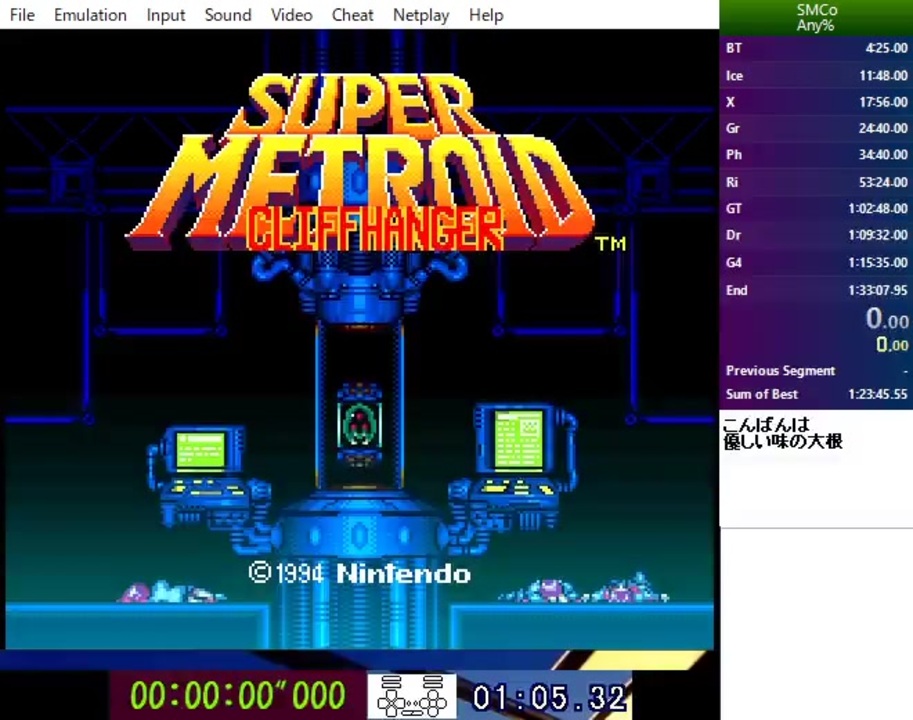Select the GT split row

[816, 208]
